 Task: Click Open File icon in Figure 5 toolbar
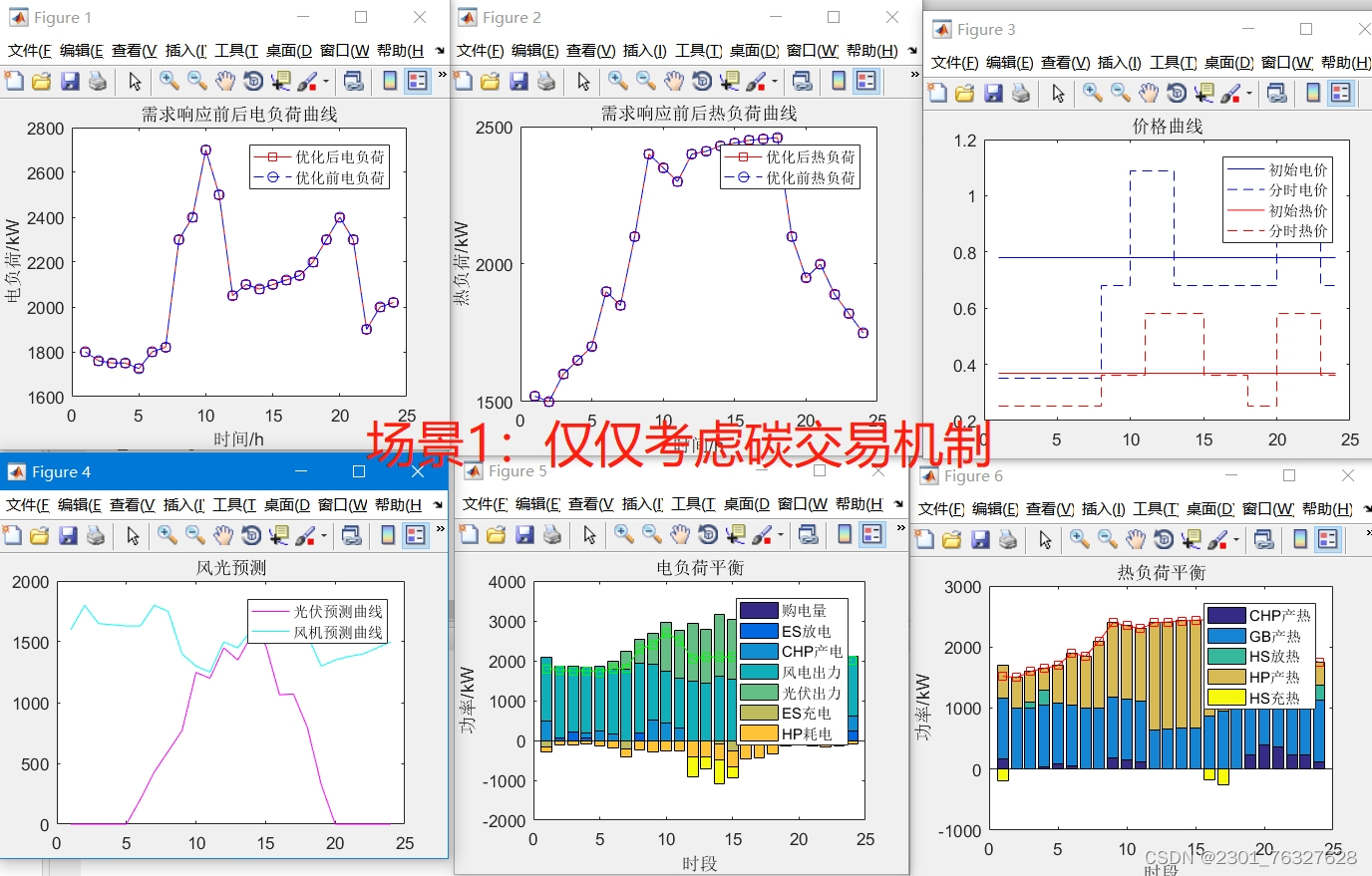pyautogui.click(x=496, y=535)
